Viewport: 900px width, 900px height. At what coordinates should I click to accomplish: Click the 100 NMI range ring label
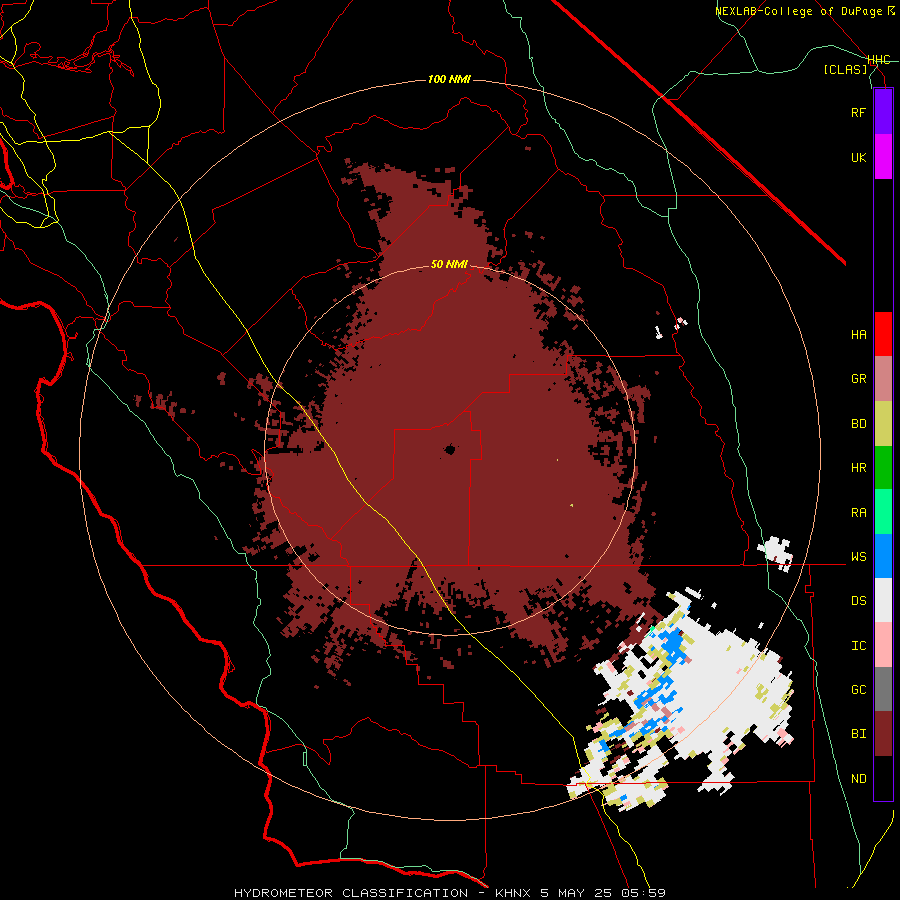[x=449, y=79]
